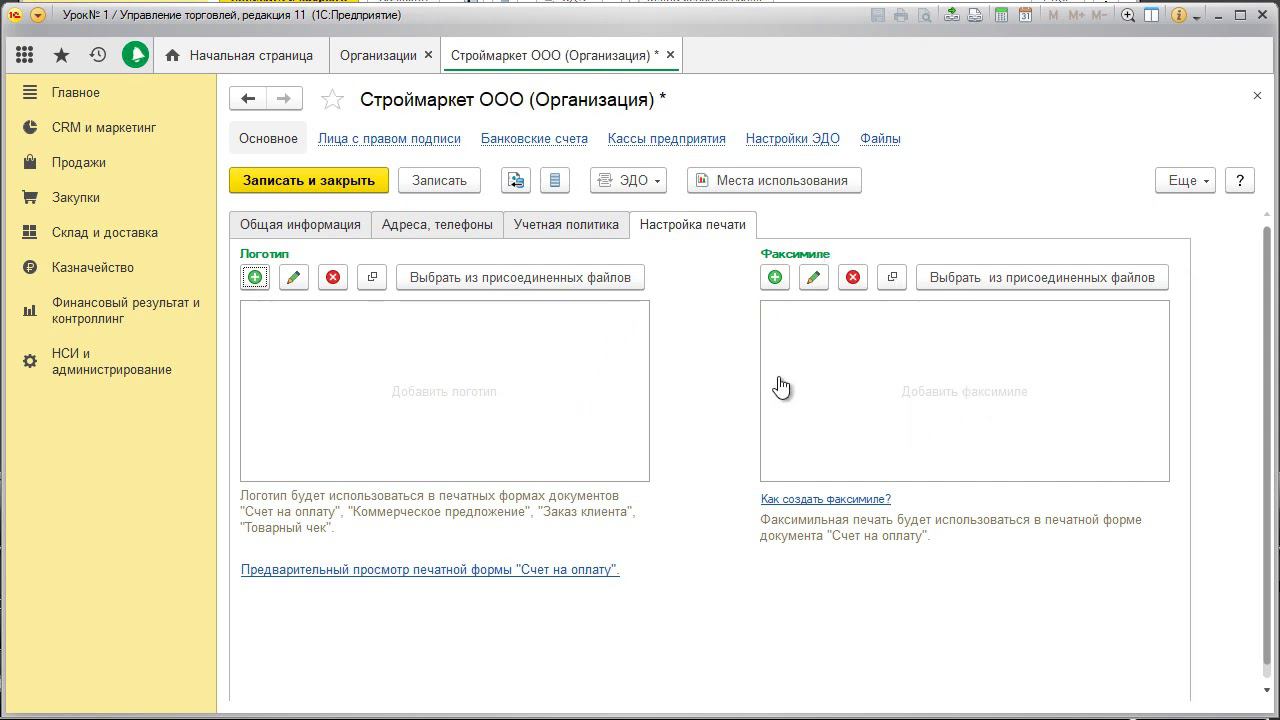Open notifications bell icon
The width and height of the screenshot is (1280, 720).
click(135, 55)
